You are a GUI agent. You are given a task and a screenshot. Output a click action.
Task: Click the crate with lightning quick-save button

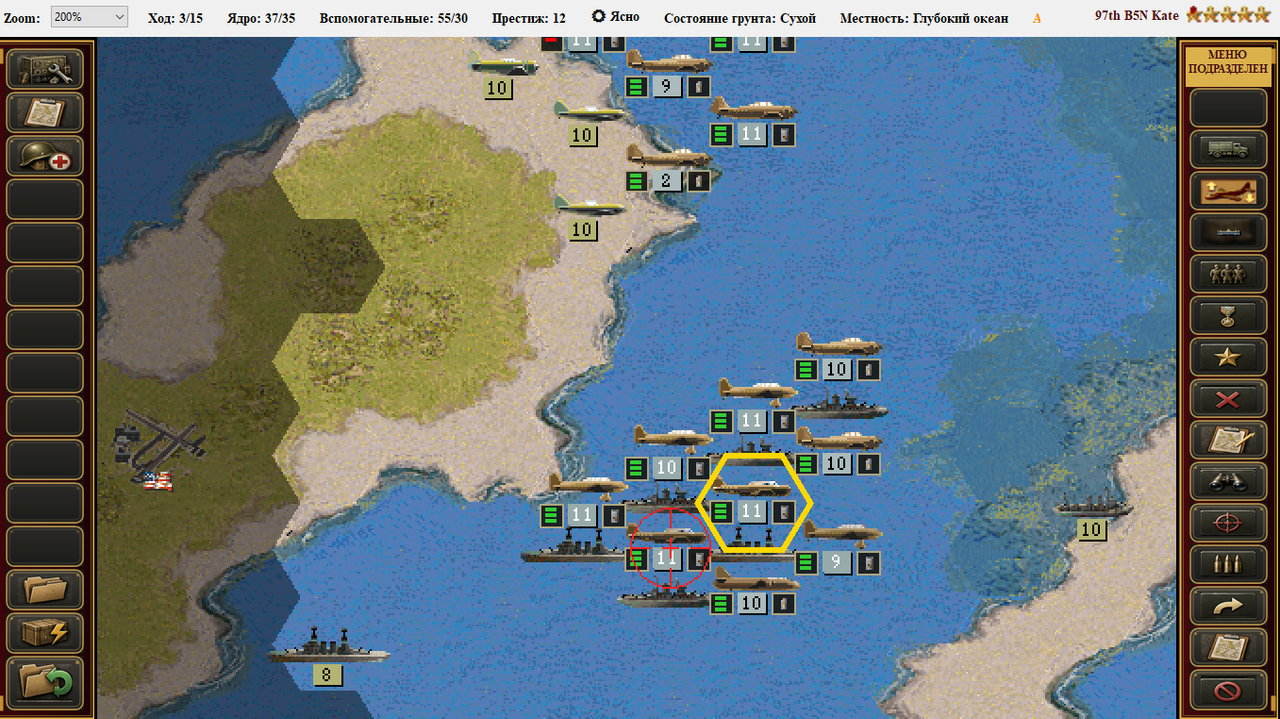[45, 633]
